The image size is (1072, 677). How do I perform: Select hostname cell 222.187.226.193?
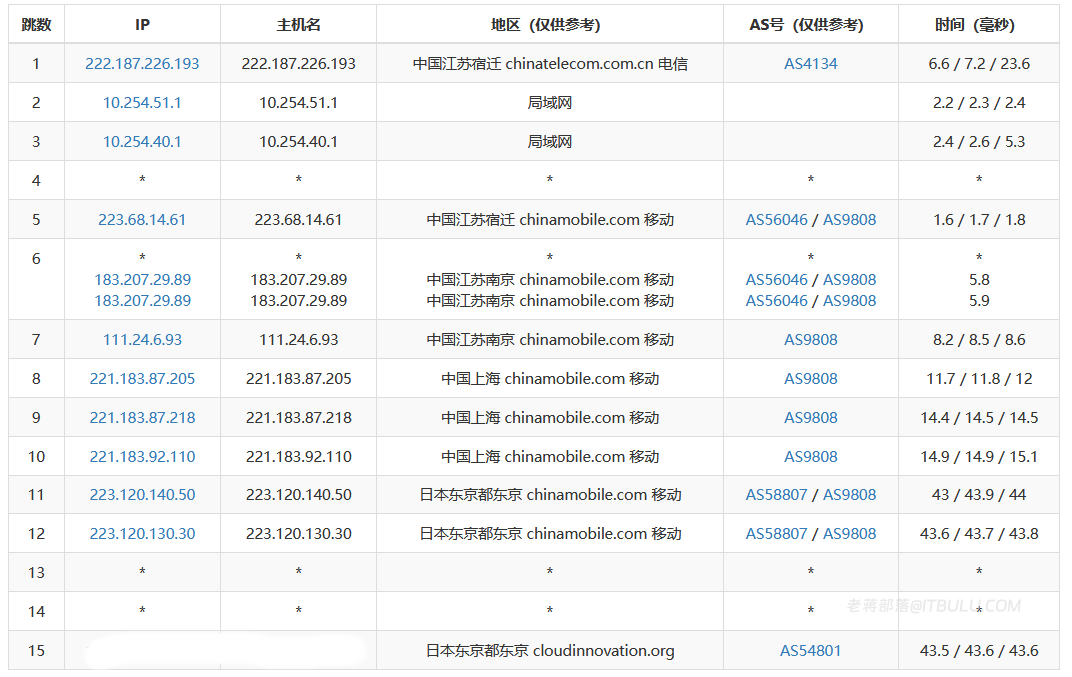click(298, 64)
